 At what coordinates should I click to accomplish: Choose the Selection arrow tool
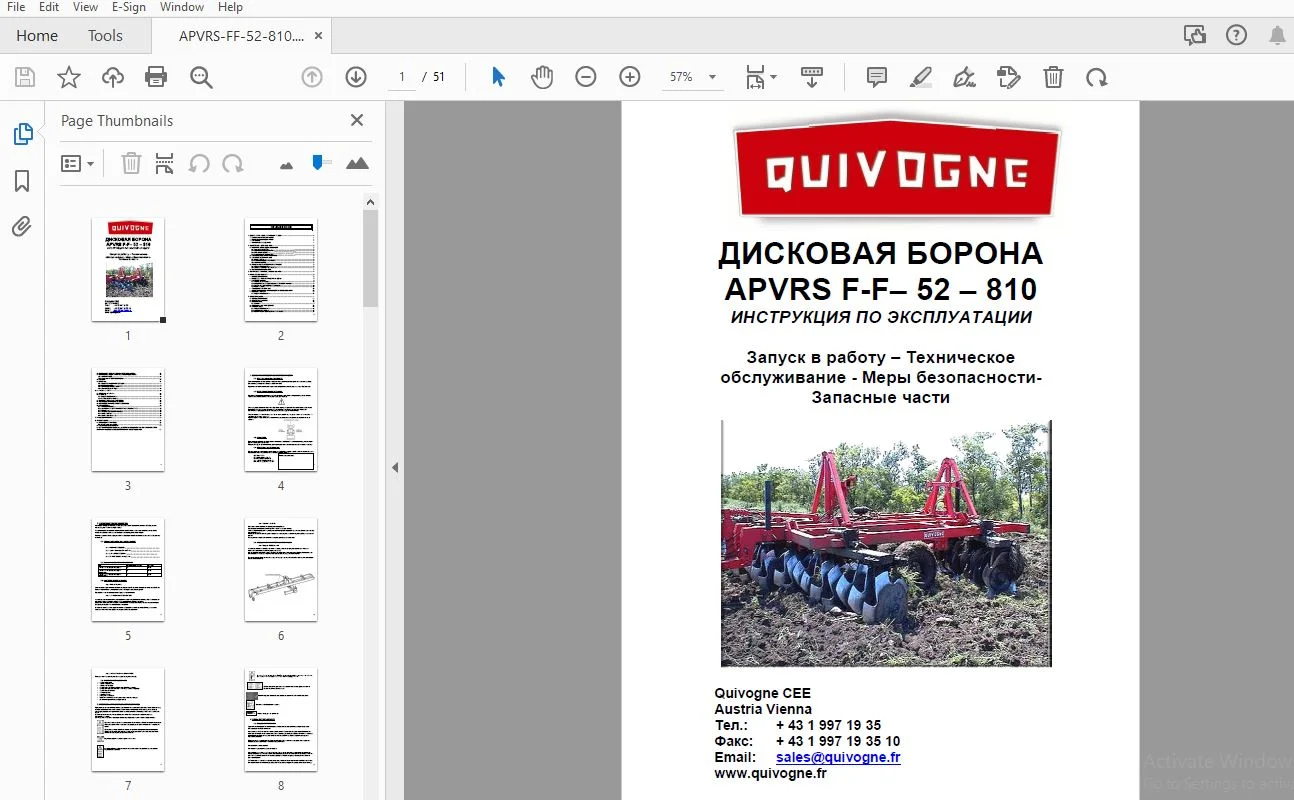coord(498,77)
